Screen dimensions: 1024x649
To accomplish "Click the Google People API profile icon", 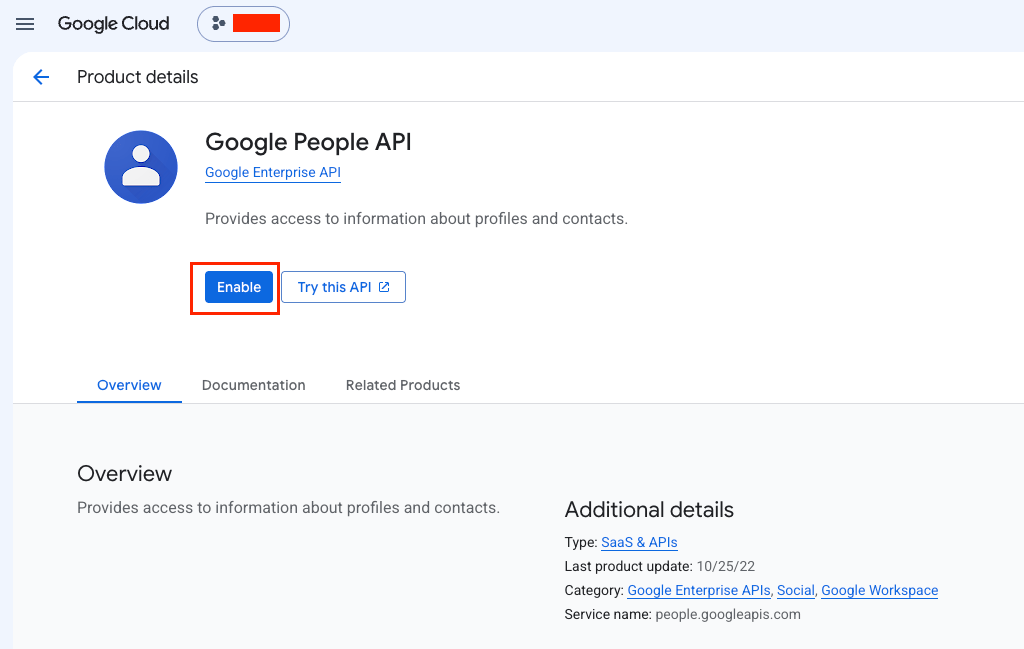I will pos(141,167).
